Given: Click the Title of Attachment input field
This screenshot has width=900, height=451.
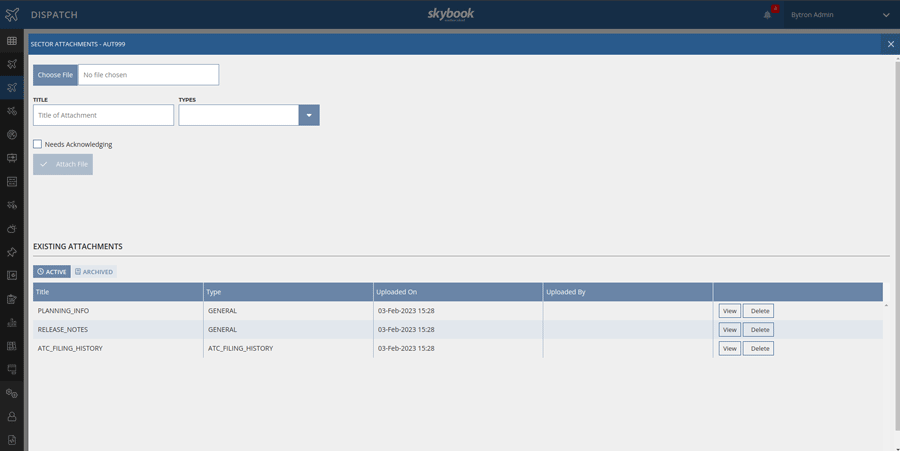Looking at the screenshot, I should (x=103, y=115).
